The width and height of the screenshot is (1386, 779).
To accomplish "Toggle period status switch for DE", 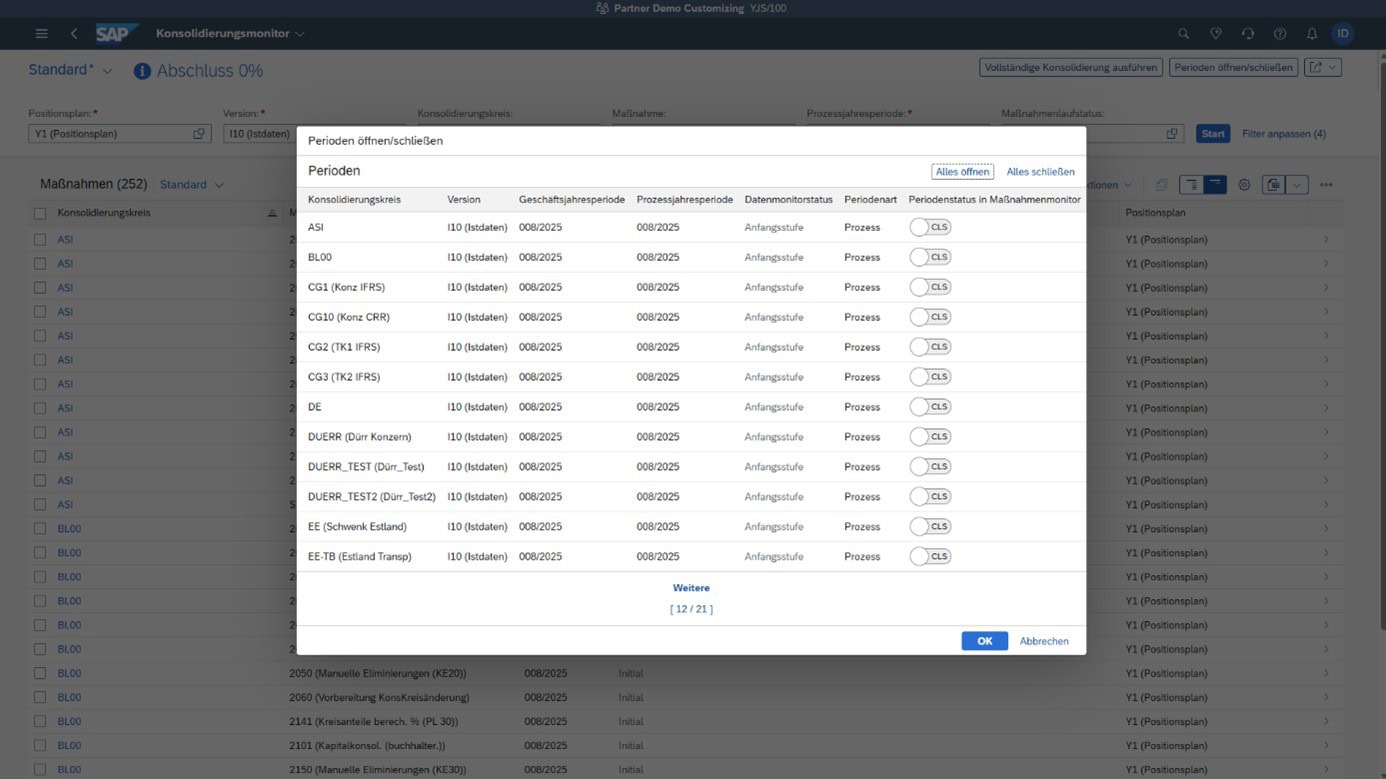I will (930, 407).
